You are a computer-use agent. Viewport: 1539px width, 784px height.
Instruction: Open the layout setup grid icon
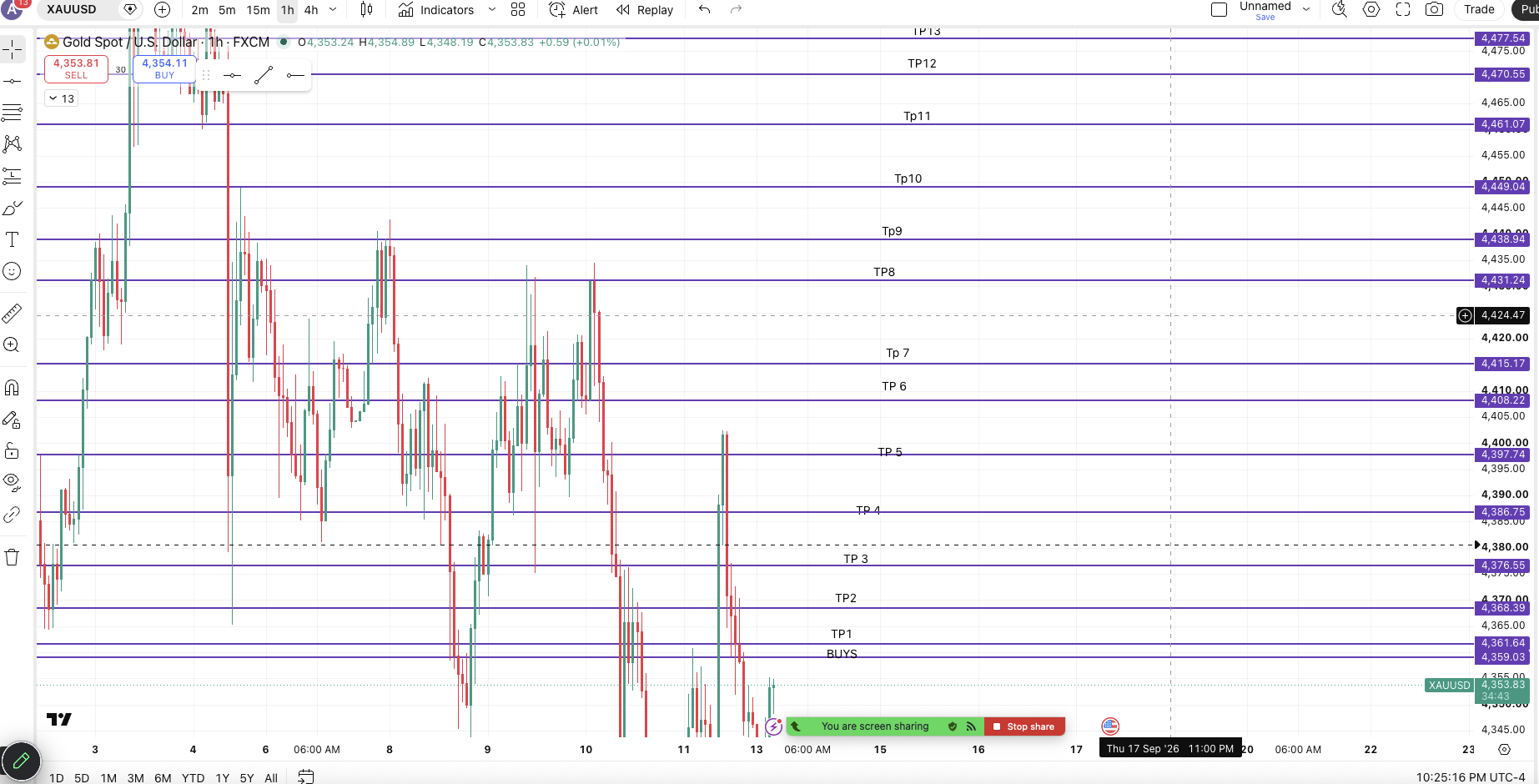pyautogui.click(x=518, y=10)
